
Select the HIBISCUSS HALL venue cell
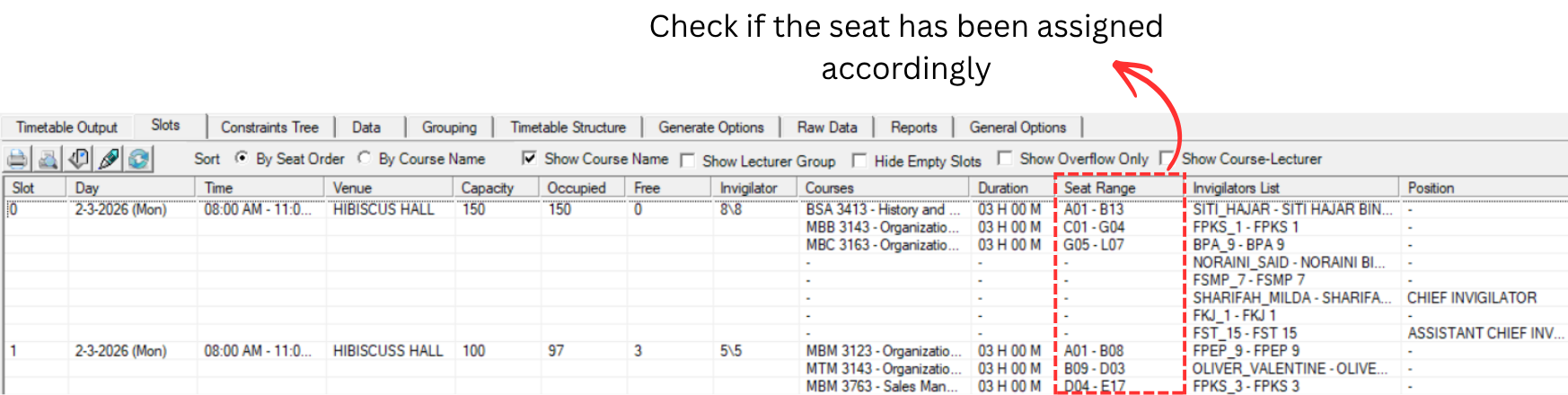click(x=388, y=351)
